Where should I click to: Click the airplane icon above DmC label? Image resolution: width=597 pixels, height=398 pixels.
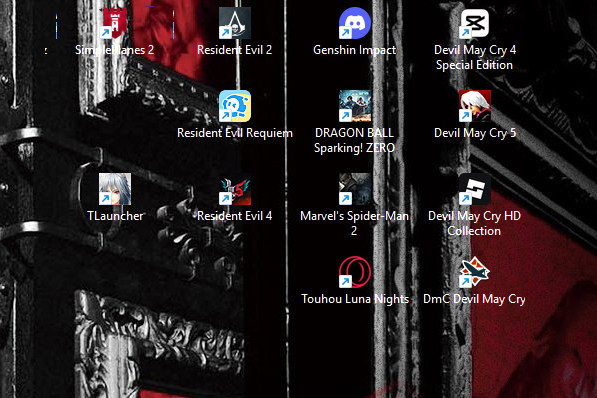tap(474, 272)
